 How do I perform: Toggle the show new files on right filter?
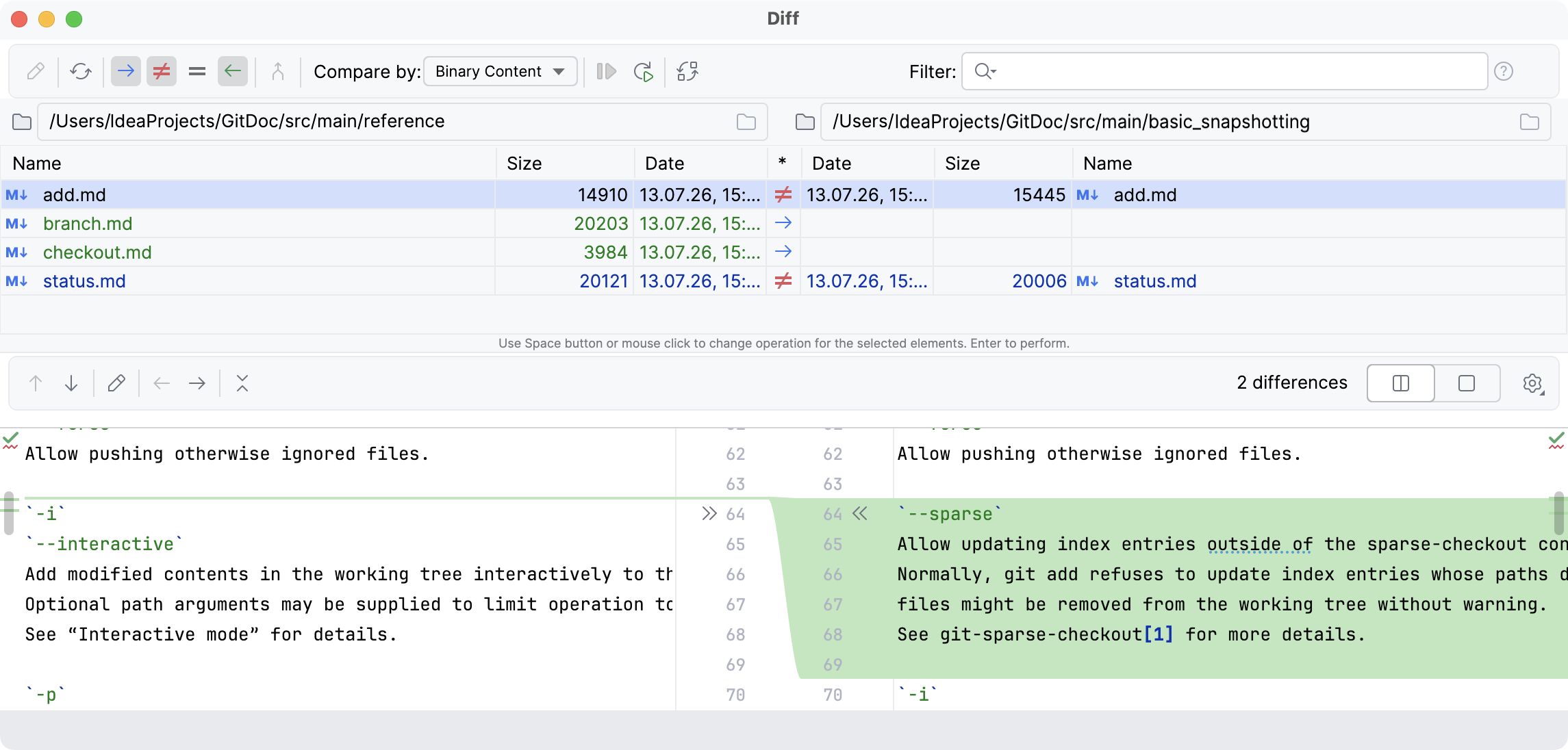click(x=233, y=71)
